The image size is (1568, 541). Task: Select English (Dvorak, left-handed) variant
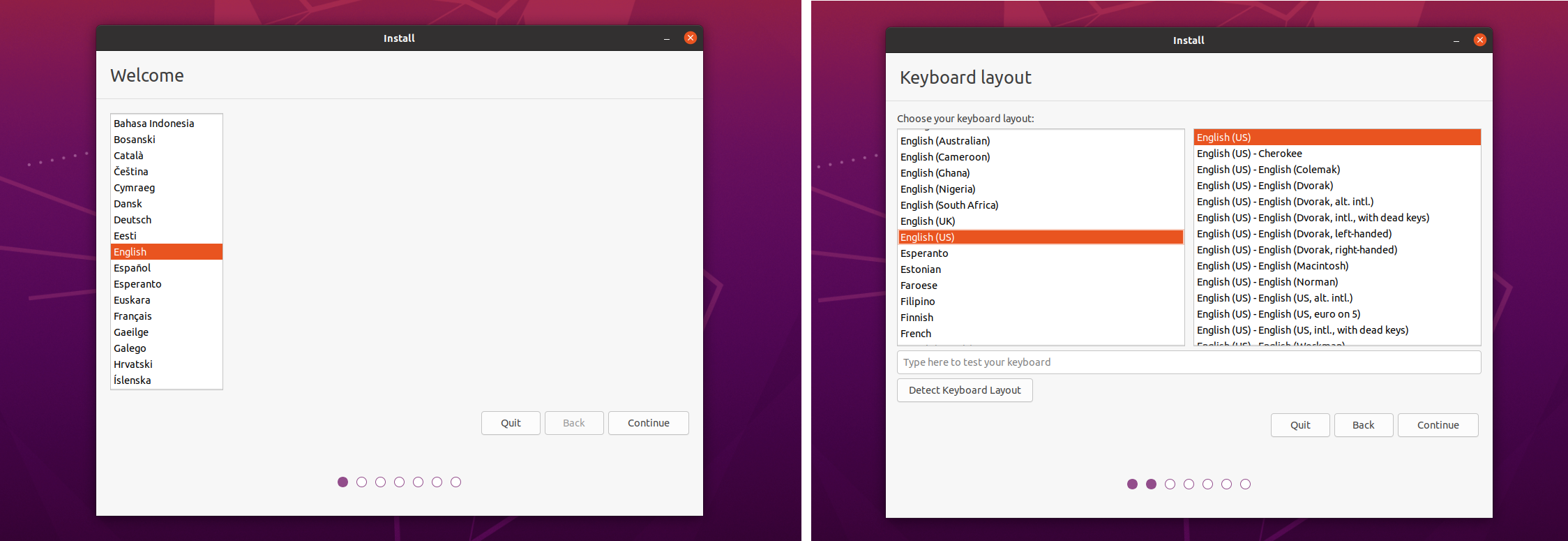[x=1337, y=234]
